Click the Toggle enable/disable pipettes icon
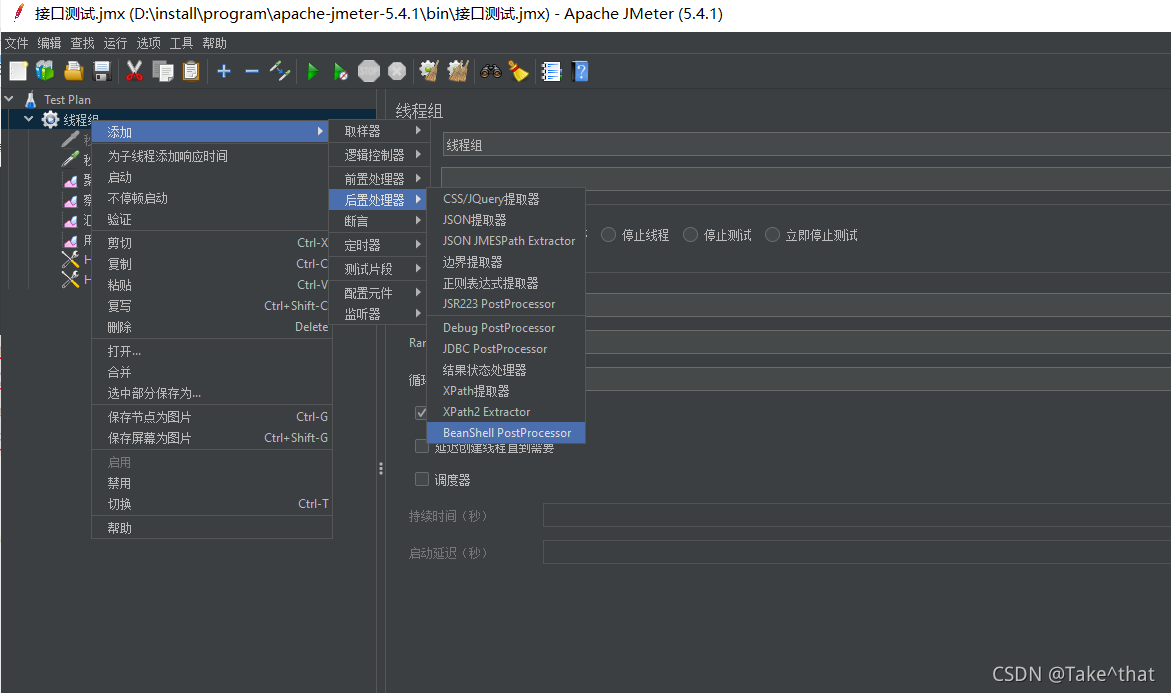Screen dimensions: 1171x693 coord(280,72)
